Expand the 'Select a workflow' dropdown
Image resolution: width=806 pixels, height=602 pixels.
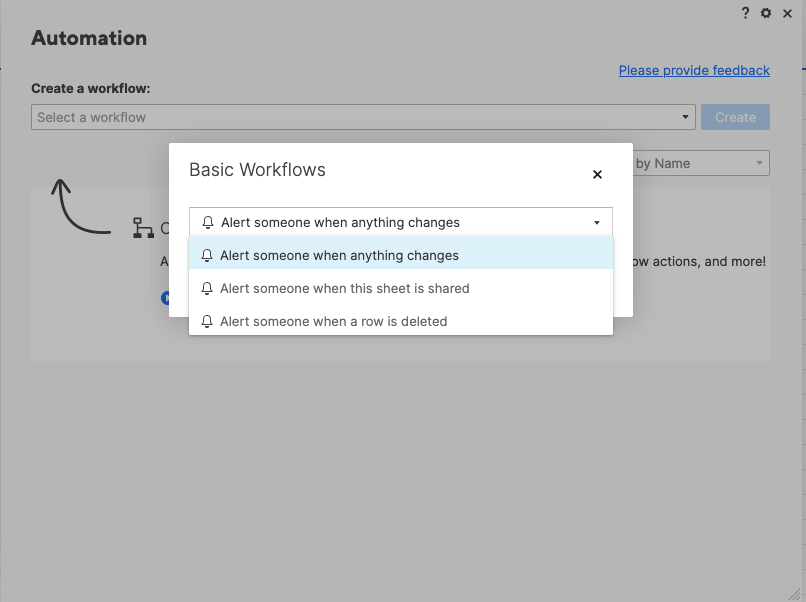[686, 117]
